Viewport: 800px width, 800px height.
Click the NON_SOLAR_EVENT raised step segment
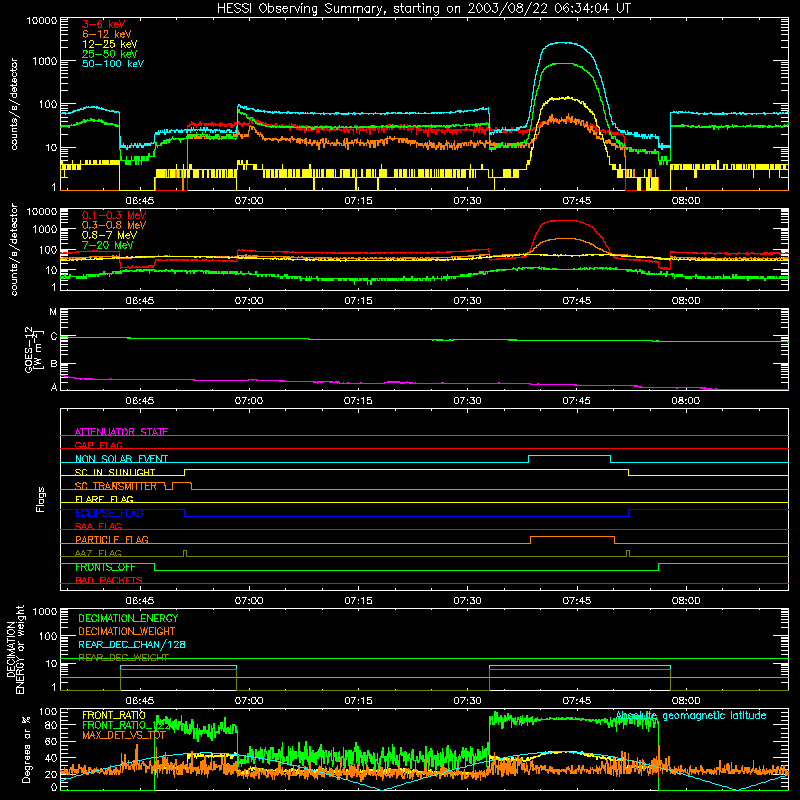[x=569, y=456]
